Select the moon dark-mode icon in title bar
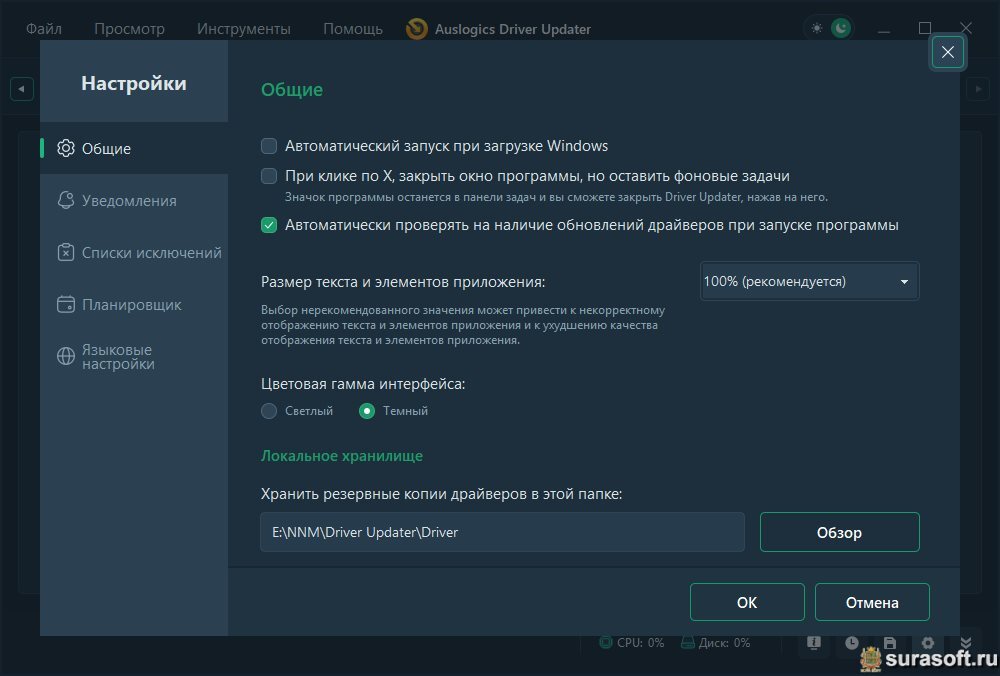This screenshot has width=1000, height=676. click(x=841, y=28)
